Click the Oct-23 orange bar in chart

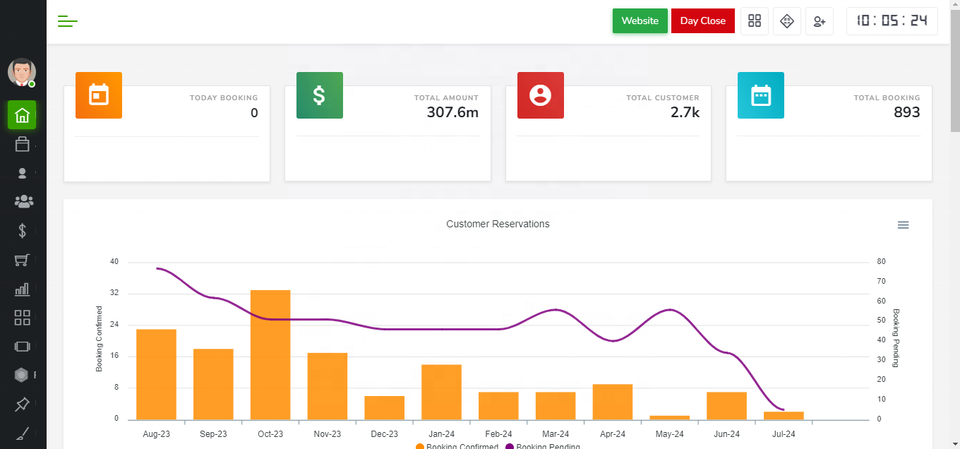click(x=270, y=354)
